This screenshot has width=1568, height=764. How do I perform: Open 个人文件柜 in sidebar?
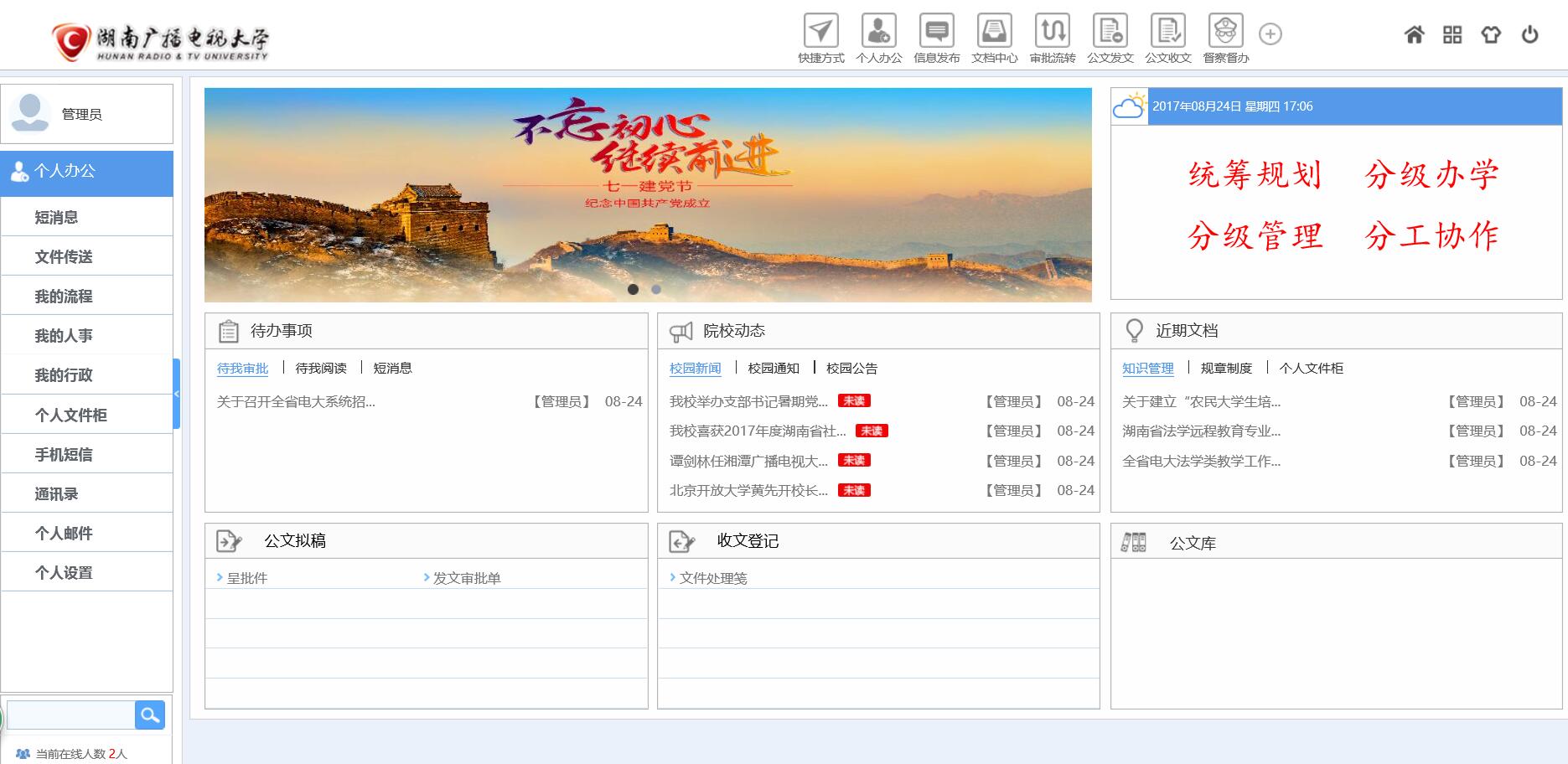(87, 415)
